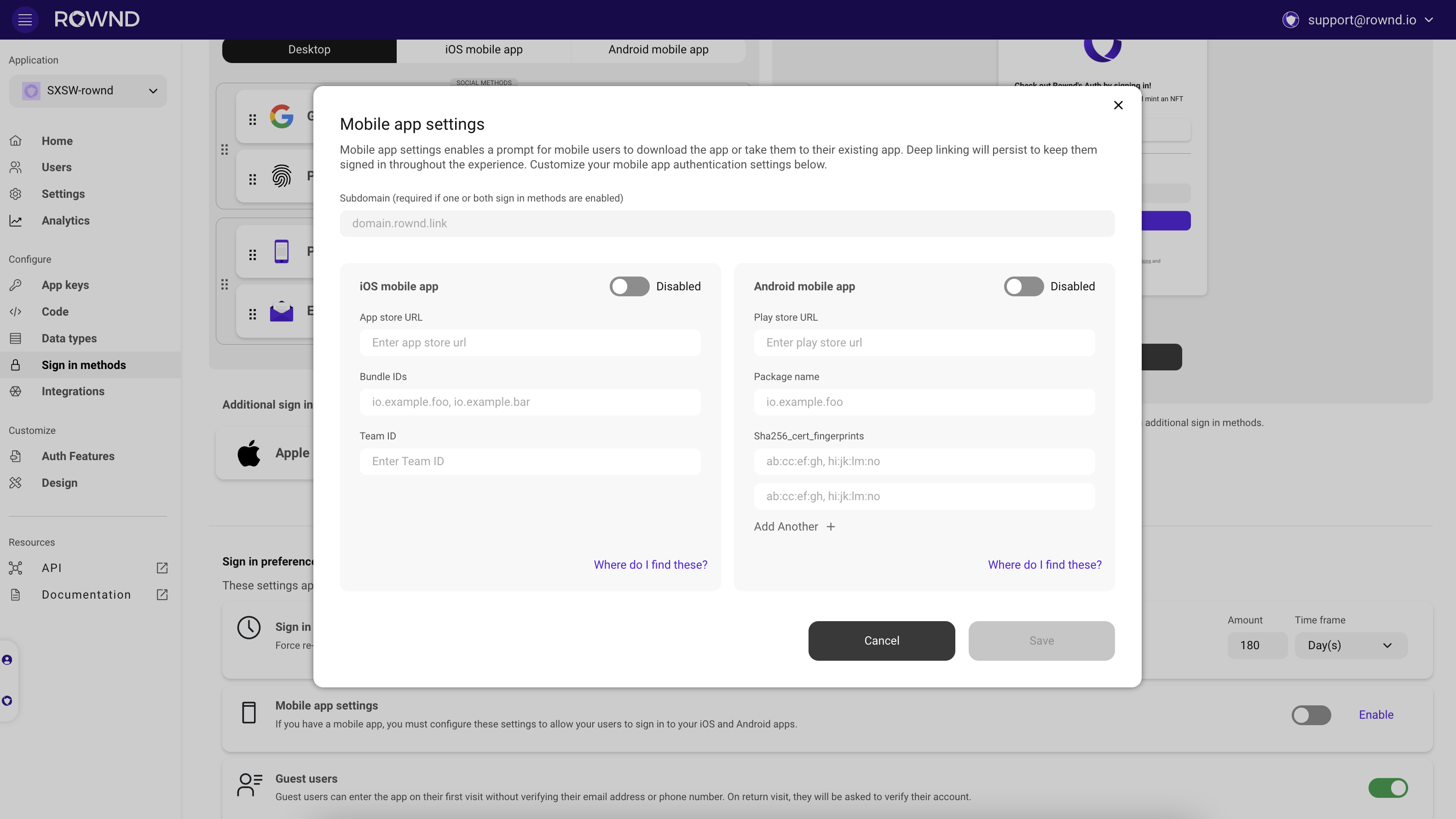Click the App keys key icon
Image resolution: width=1456 pixels, height=819 pixels.
(x=16, y=285)
